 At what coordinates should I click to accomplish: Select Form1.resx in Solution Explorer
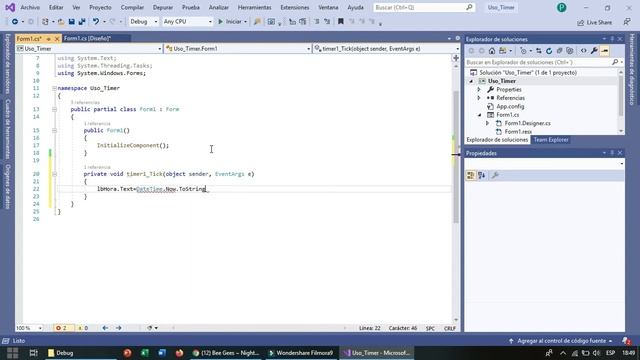518,131
